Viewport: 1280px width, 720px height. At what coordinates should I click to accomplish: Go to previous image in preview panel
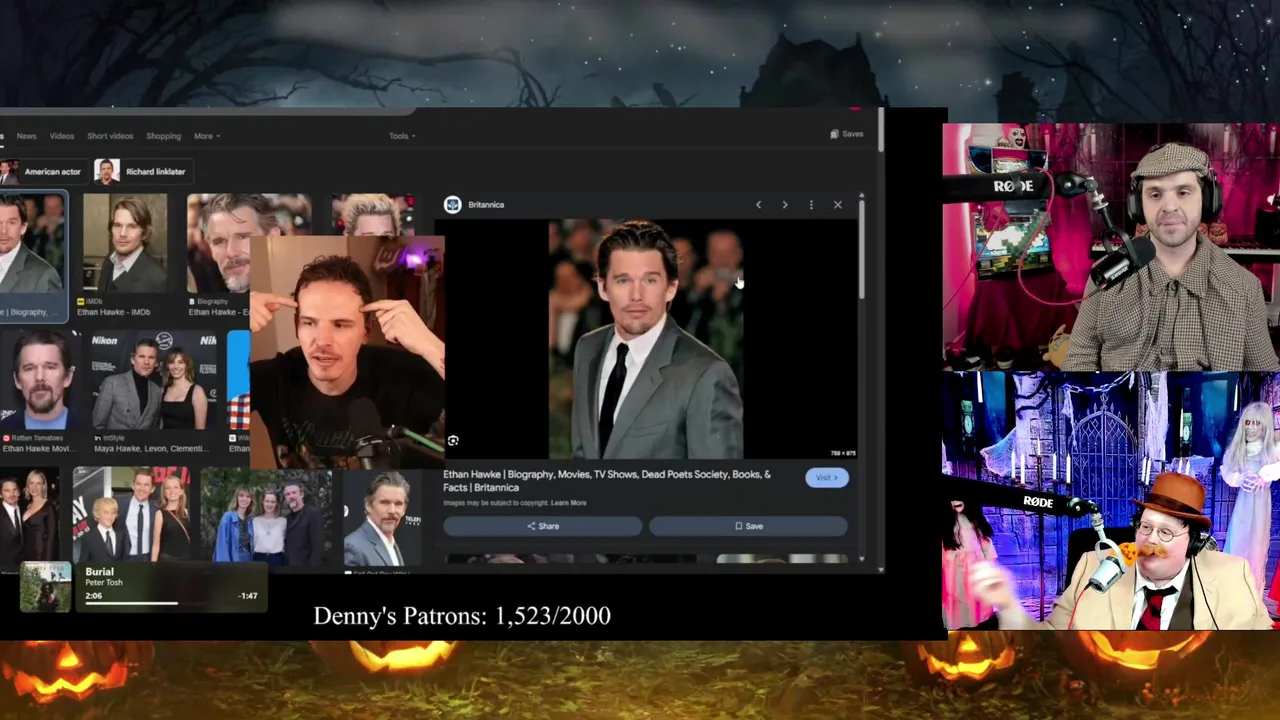tap(758, 205)
